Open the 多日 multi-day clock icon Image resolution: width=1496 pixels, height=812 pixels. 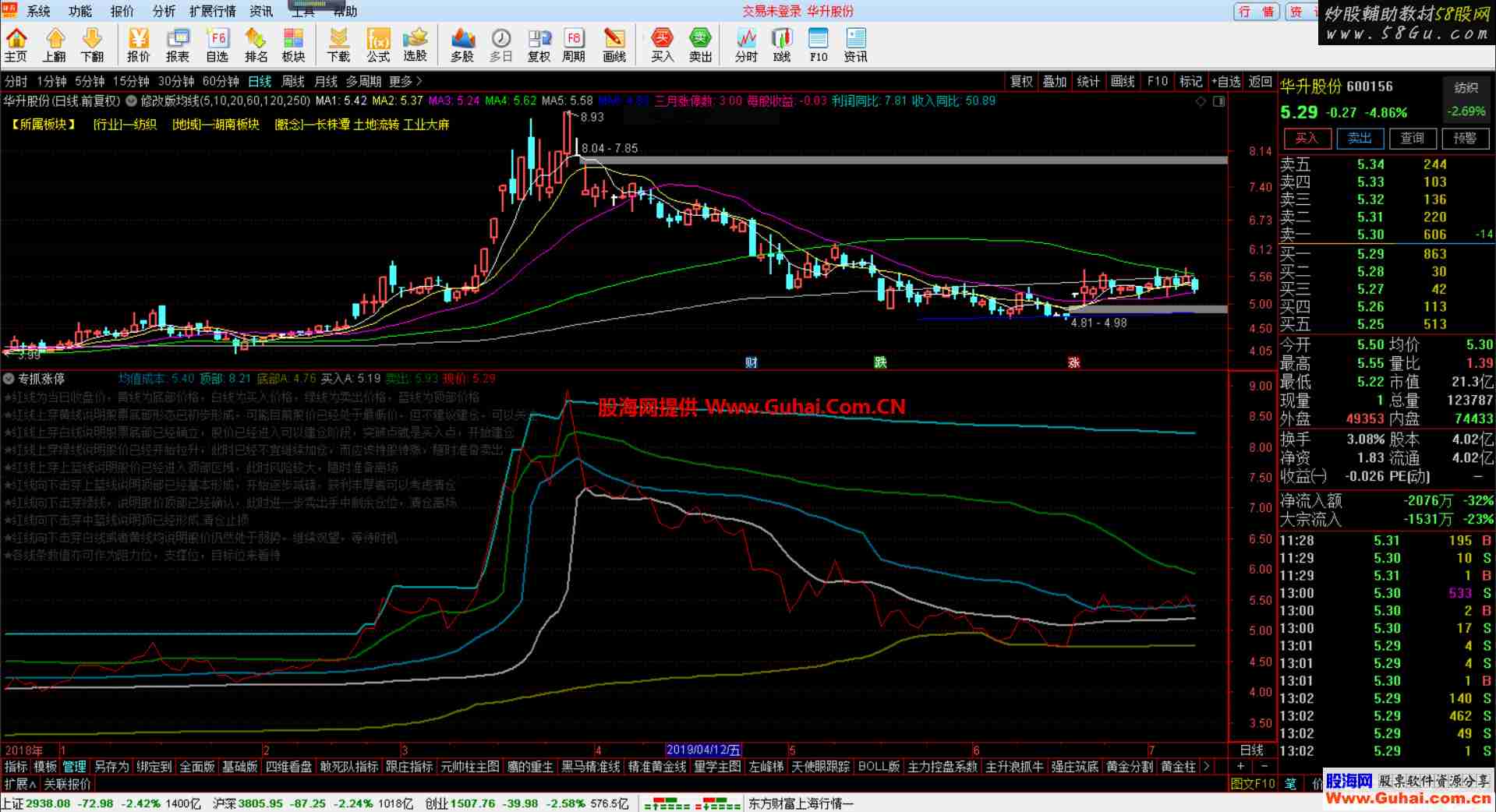coord(501,45)
